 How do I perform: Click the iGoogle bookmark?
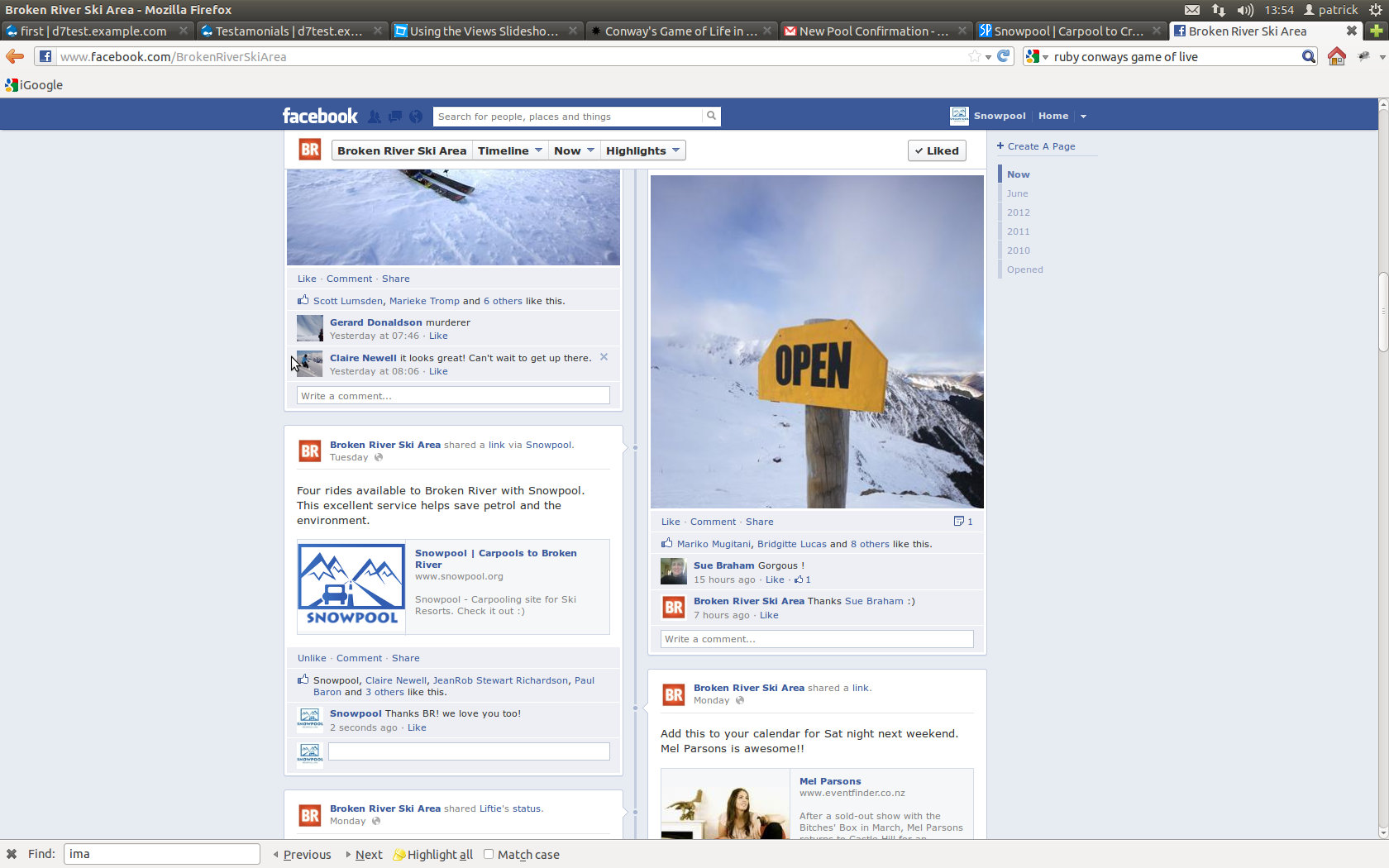[34, 85]
